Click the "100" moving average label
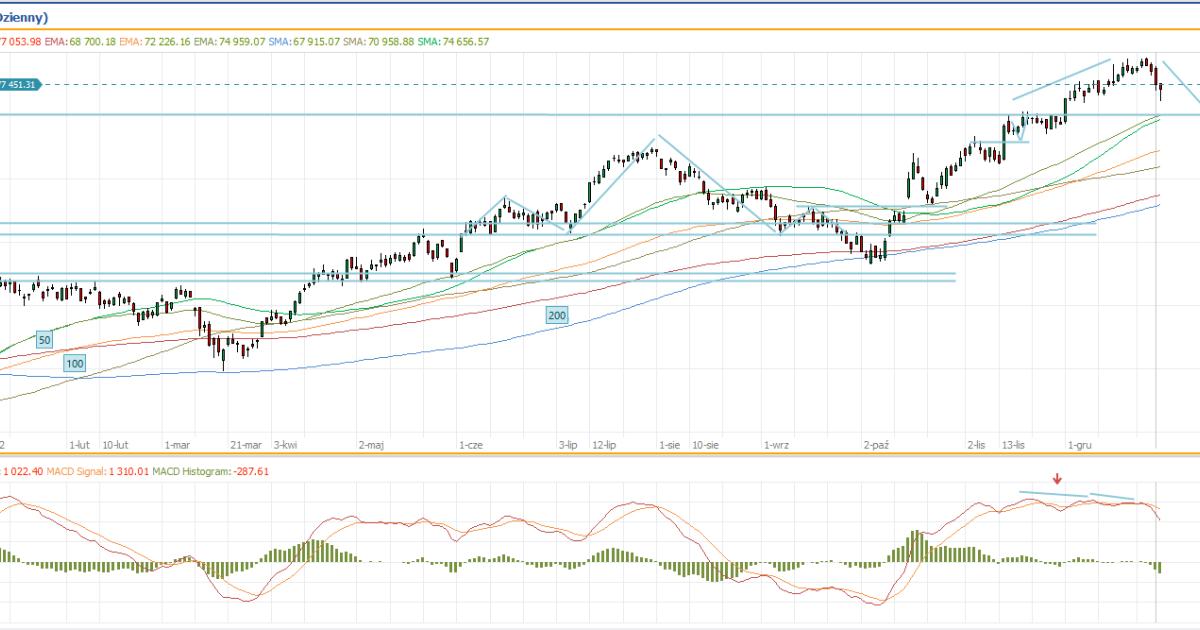This screenshot has height=630, width=1200. point(74,363)
